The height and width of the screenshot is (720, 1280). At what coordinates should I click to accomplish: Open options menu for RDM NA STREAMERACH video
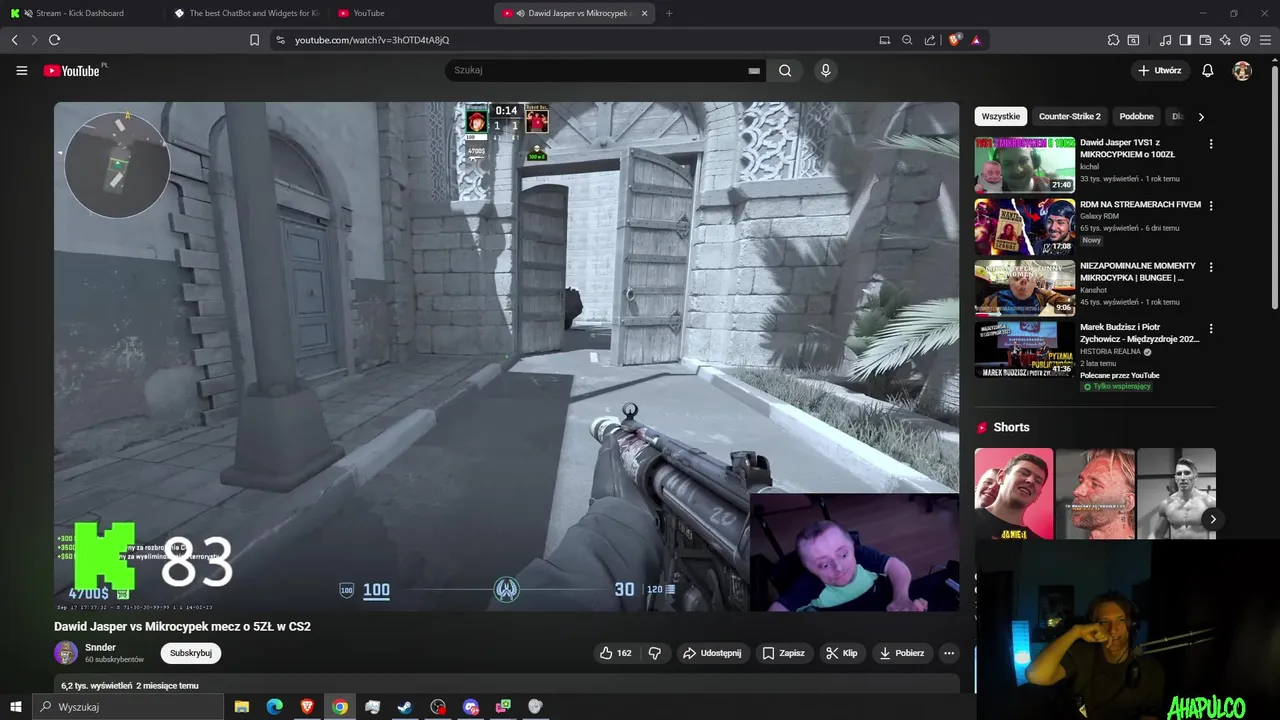1211,206
